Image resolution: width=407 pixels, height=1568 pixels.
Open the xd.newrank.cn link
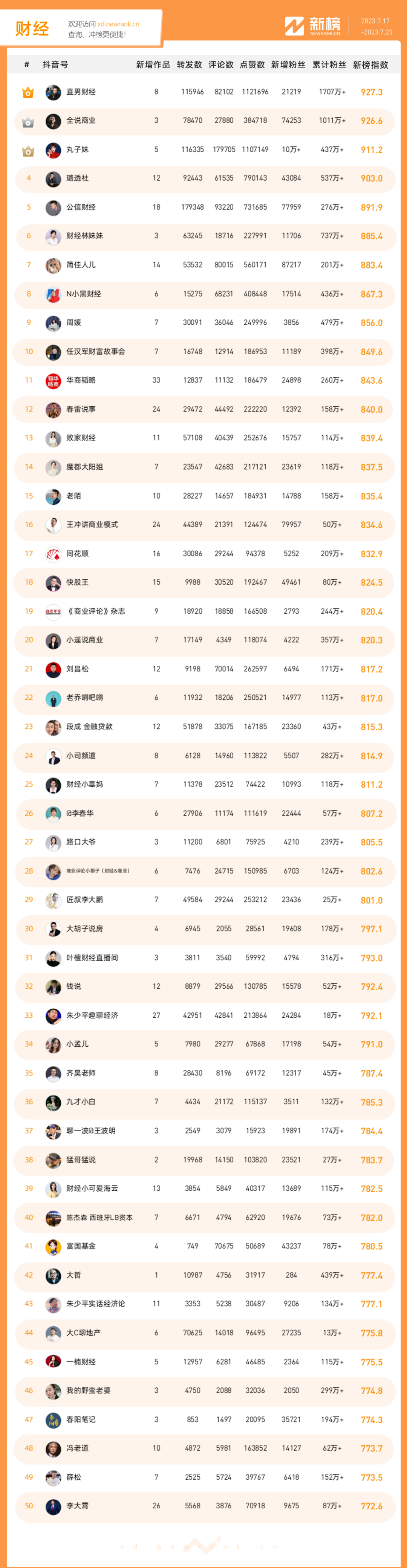pyautogui.click(x=119, y=25)
